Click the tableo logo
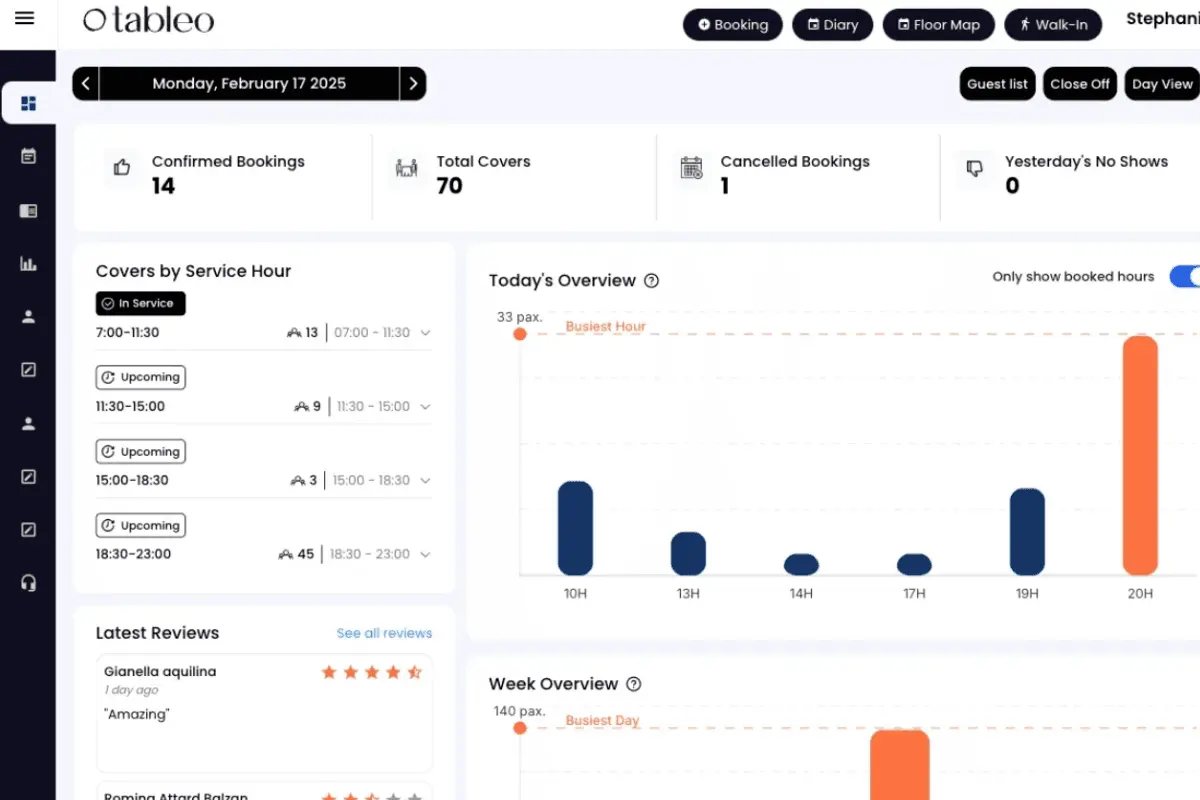The width and height of the screenshot is (1200, 800). [x=148, y=19]
